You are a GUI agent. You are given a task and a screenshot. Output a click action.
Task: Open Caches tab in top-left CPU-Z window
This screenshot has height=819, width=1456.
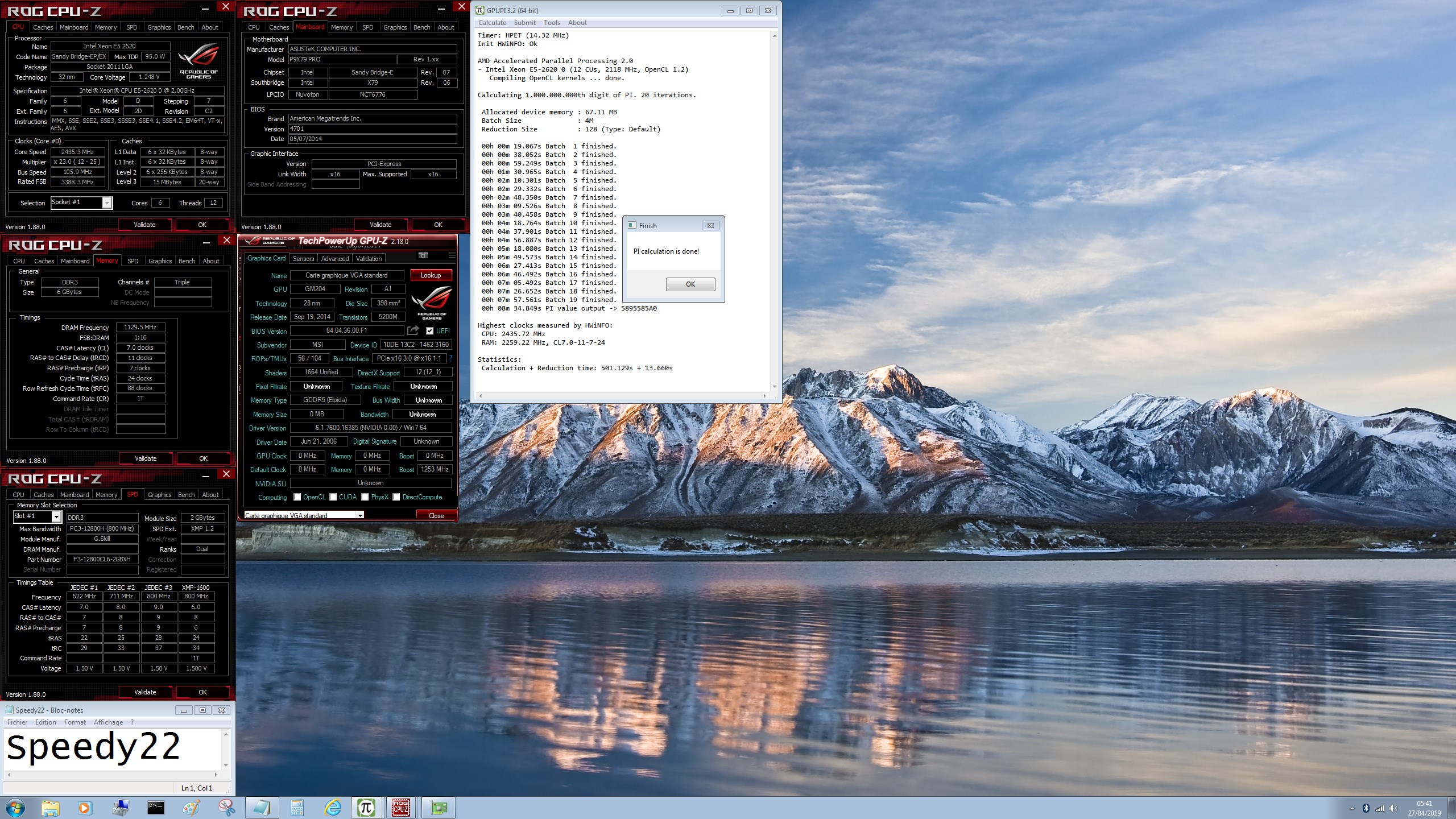(43, 27)
